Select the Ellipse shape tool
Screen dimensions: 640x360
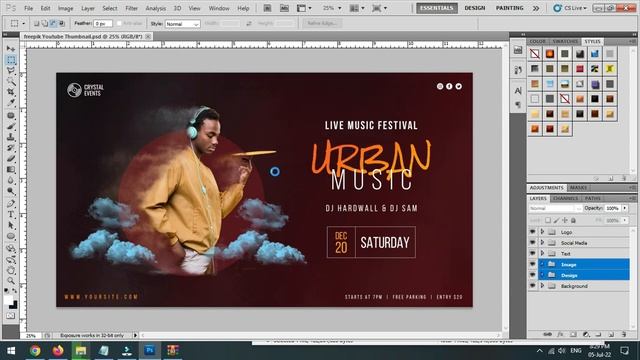tap(11, 236)
